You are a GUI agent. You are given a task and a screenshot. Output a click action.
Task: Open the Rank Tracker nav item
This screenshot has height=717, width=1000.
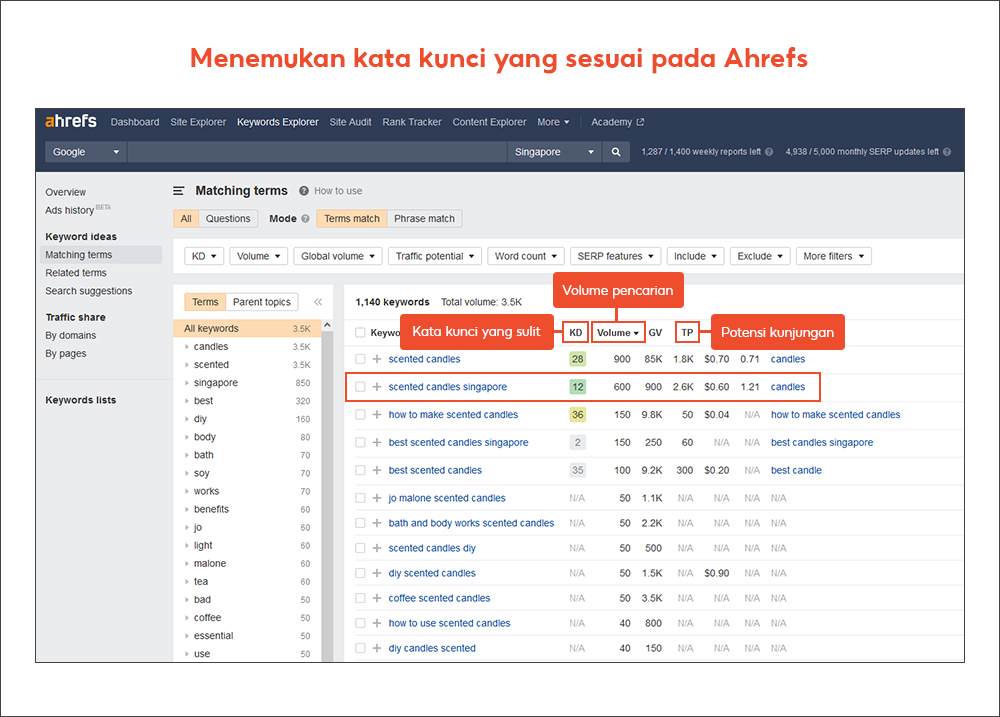(x=412, y=122)
